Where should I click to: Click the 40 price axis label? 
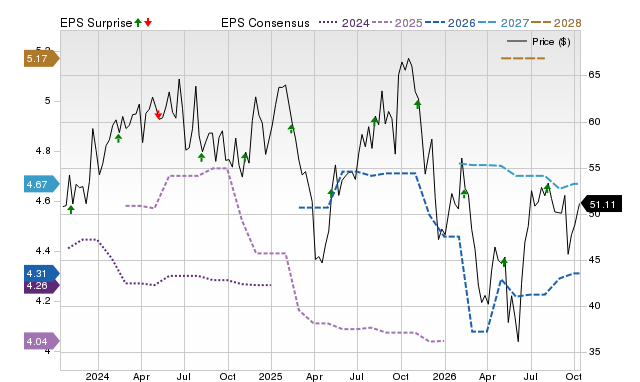pos(594,306)
